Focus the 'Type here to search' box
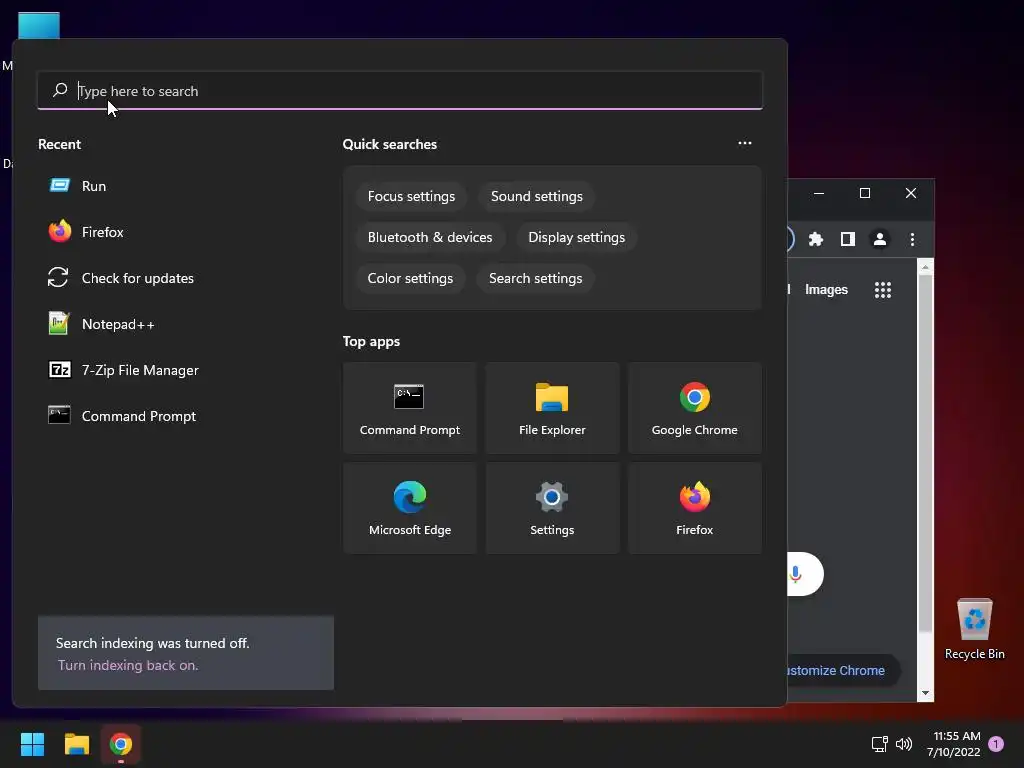Image resolution: width=1024 pixels, height=768 pixels. (x=400, y=91)
